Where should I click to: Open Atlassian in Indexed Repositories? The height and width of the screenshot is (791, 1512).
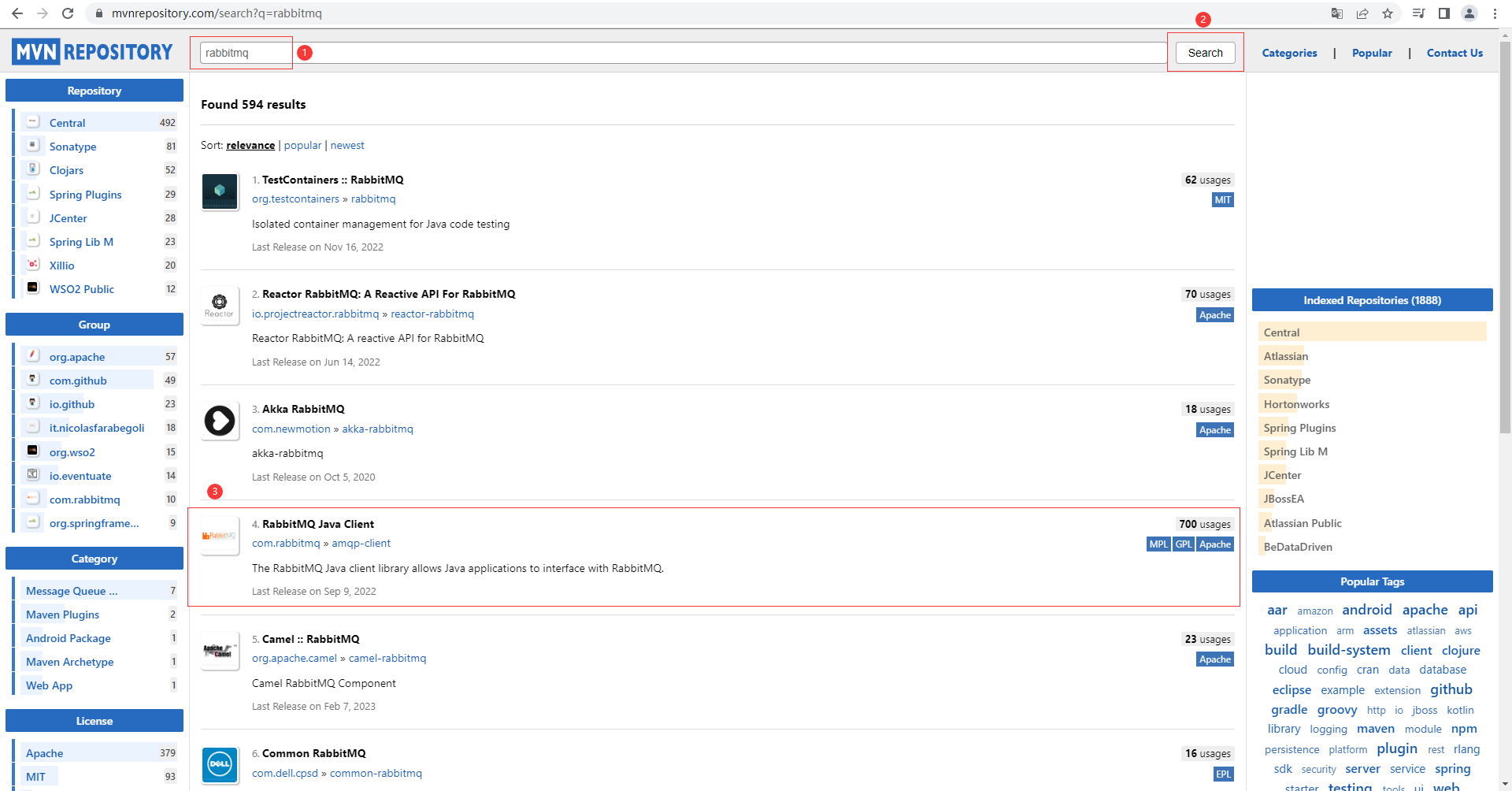(x=1286, y=356)
